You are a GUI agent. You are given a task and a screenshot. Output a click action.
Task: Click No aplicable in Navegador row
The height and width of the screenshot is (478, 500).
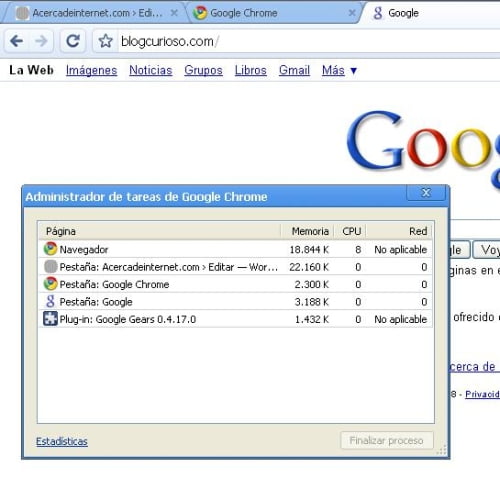(401, 249)
